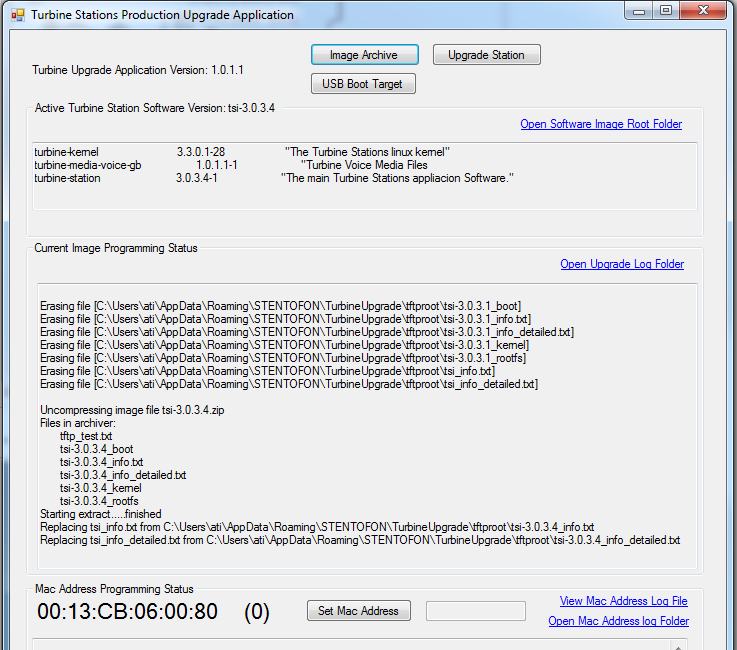Click 'Files in archiver:' log line
Image resolution: width=737 pixels, height=650 pixels.
78,423
